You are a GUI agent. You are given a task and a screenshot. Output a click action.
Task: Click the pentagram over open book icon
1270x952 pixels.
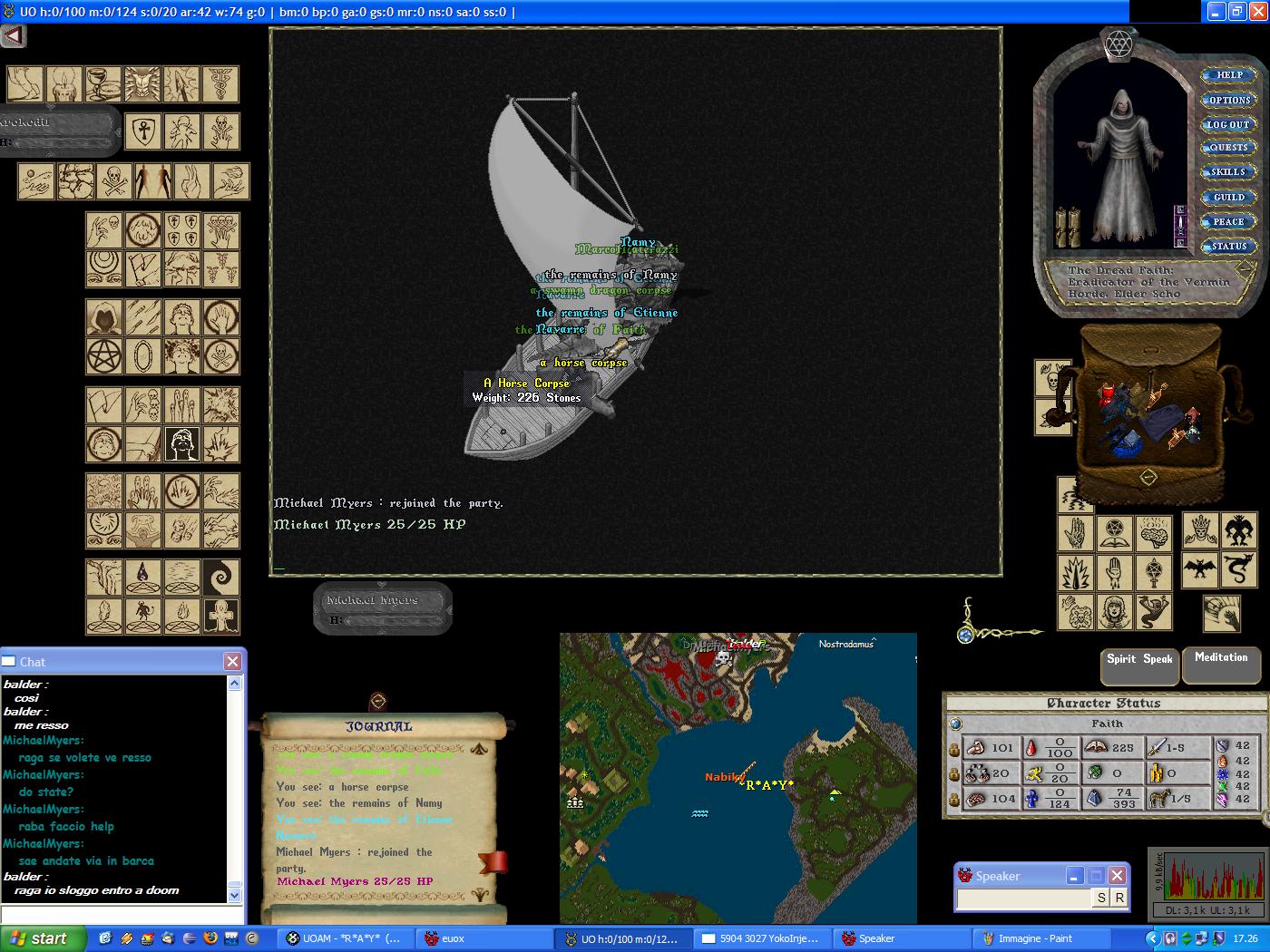tap(1115, 533)
